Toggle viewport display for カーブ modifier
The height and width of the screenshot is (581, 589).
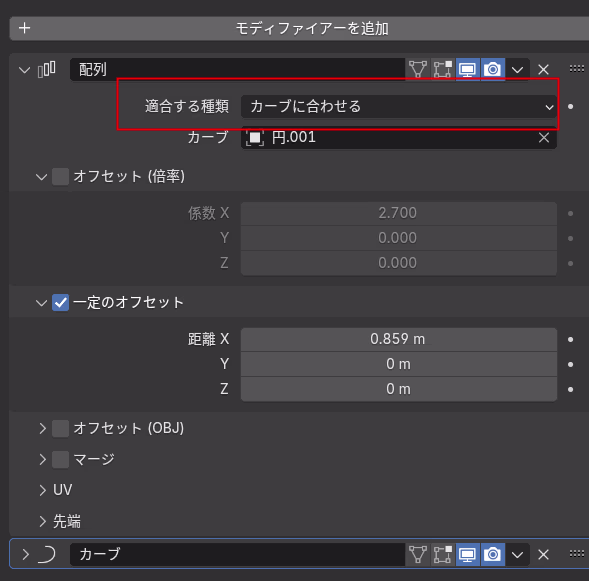coord(467,554)
